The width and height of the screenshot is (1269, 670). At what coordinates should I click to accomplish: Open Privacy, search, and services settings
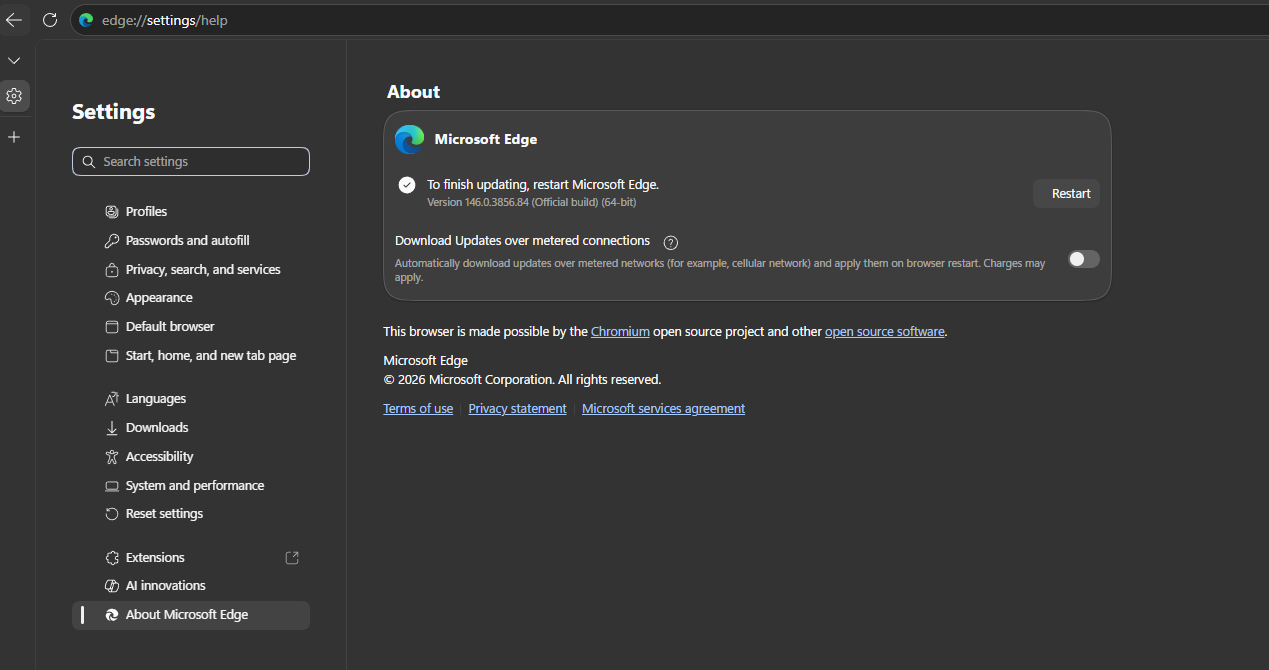click(x=202, y=270)
